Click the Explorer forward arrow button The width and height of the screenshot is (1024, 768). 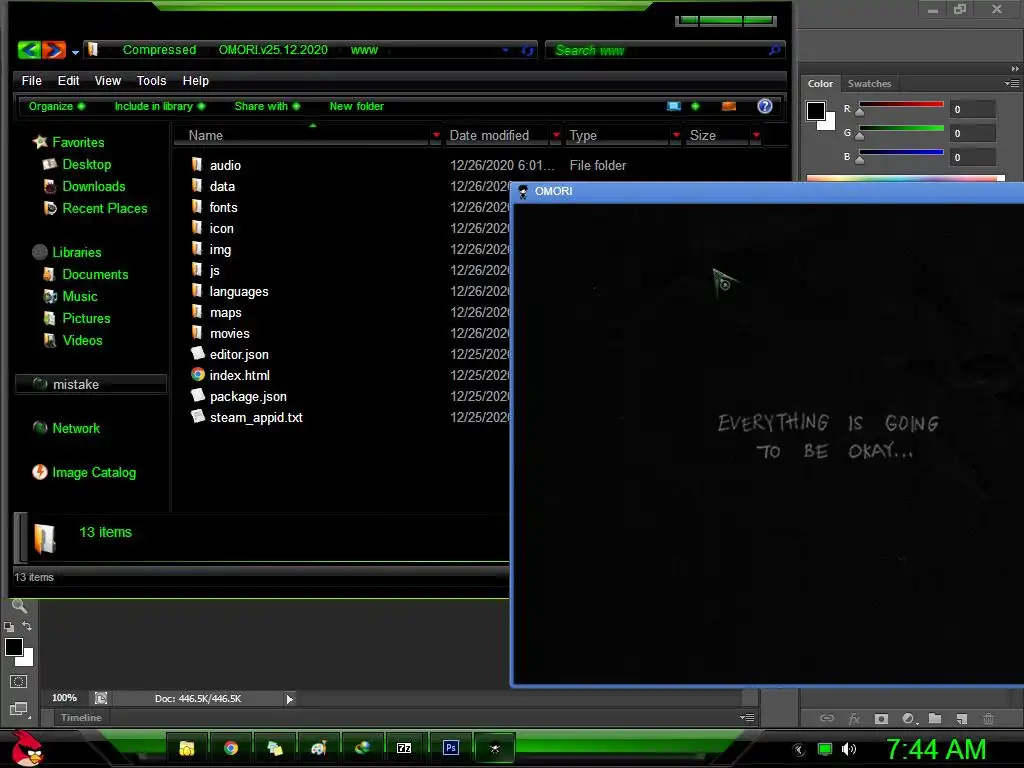[x=55, y=50]
